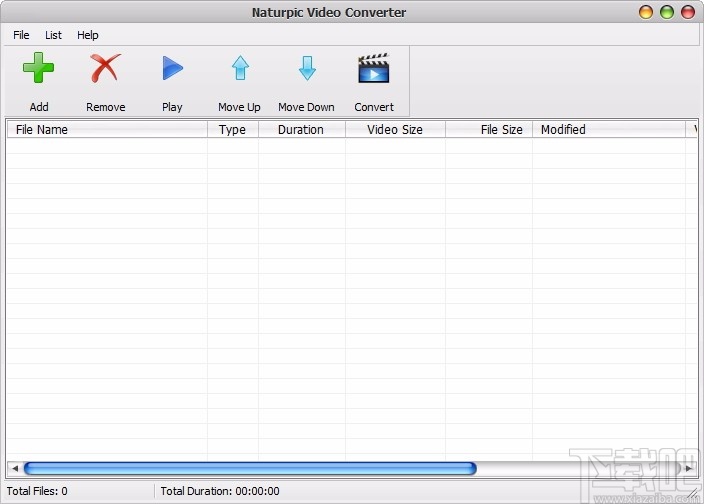
Task: Sort by the File Name column header
Action: [x=107, y=130]
